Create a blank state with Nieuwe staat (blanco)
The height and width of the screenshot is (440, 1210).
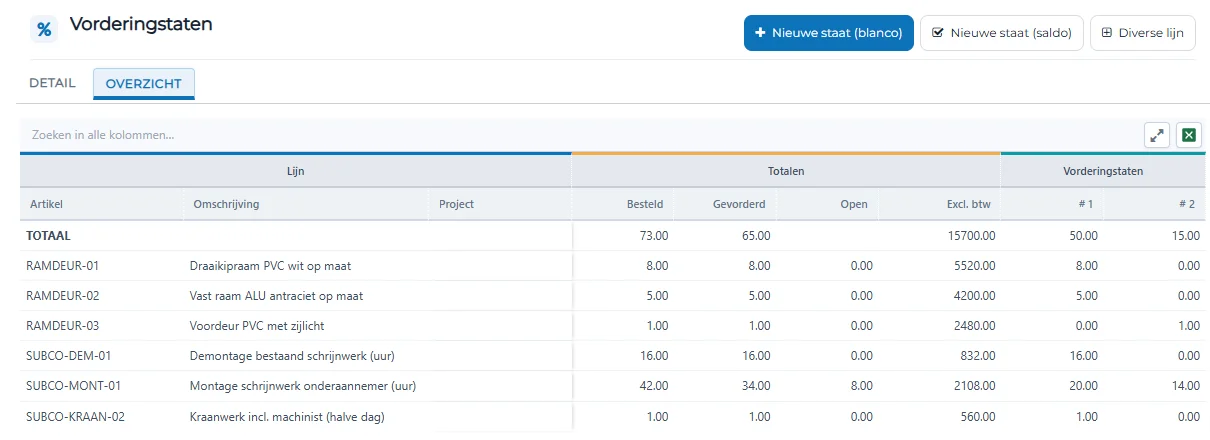829,33
